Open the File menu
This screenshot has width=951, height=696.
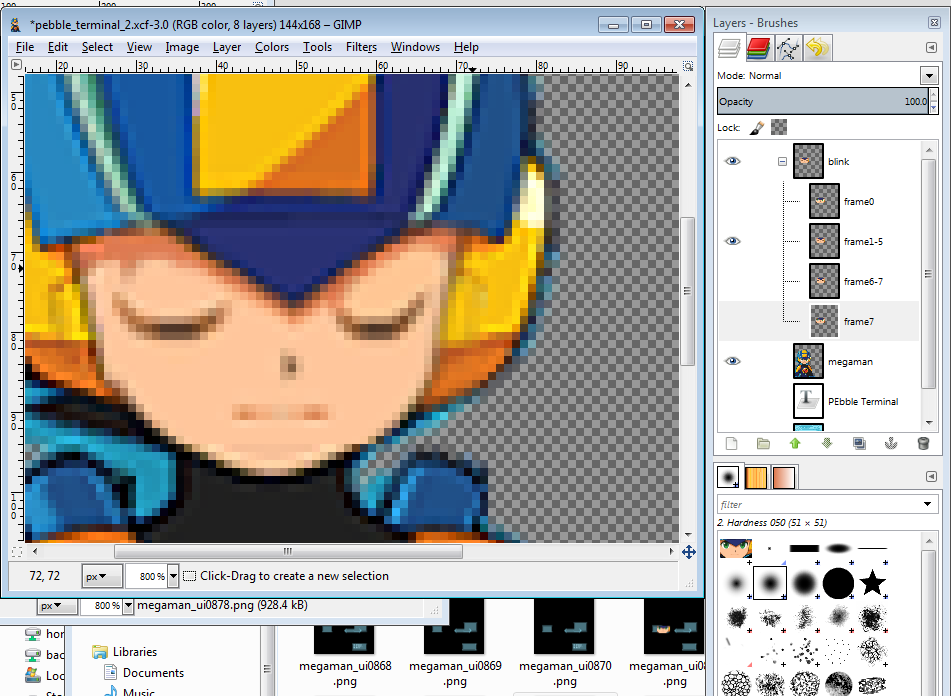click(25, 47)
